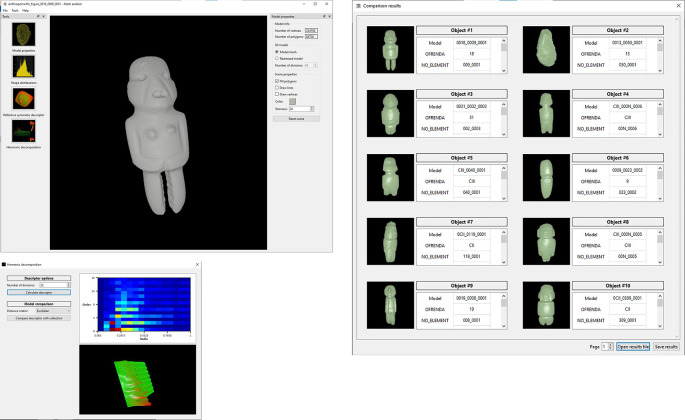Open the Distance metric dropdown
685x420 pixels.
(53, 311)
